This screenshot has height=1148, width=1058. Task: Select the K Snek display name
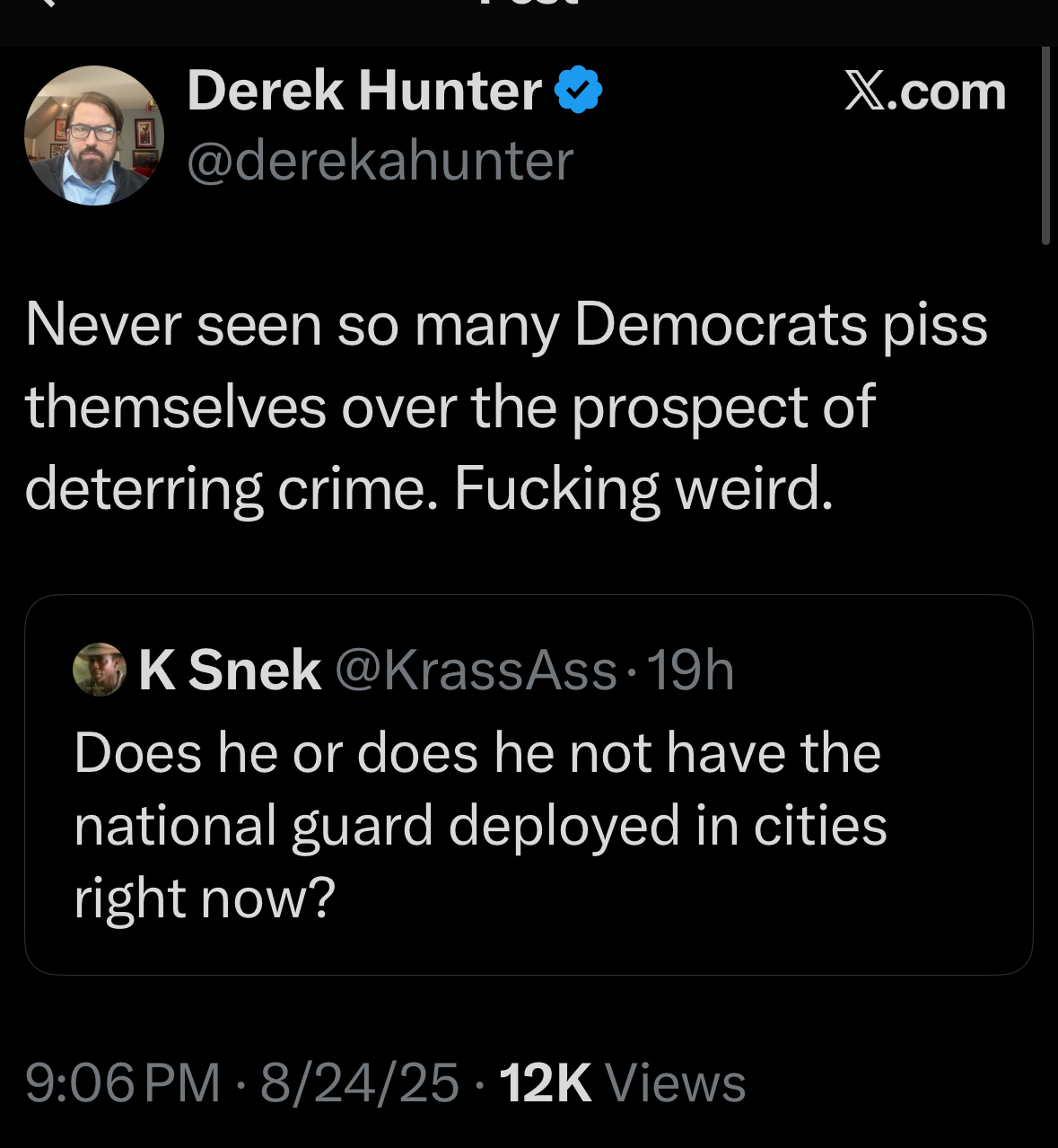(230, 670)
